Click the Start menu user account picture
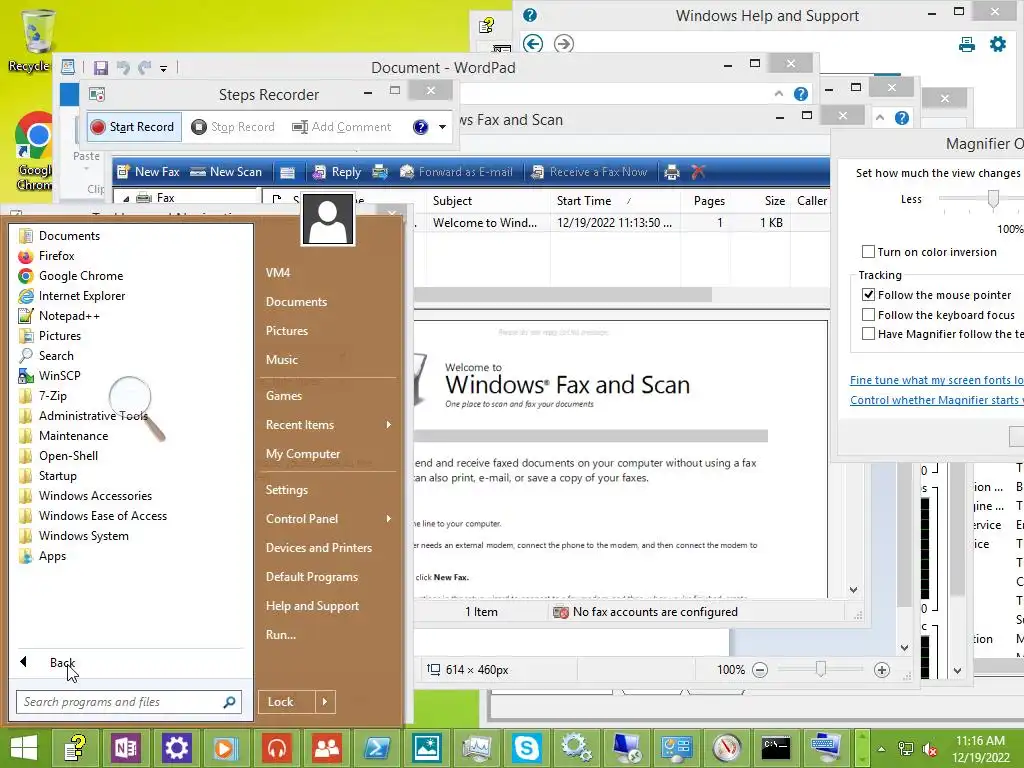The image size is (1024, 768). pos(328,219)
